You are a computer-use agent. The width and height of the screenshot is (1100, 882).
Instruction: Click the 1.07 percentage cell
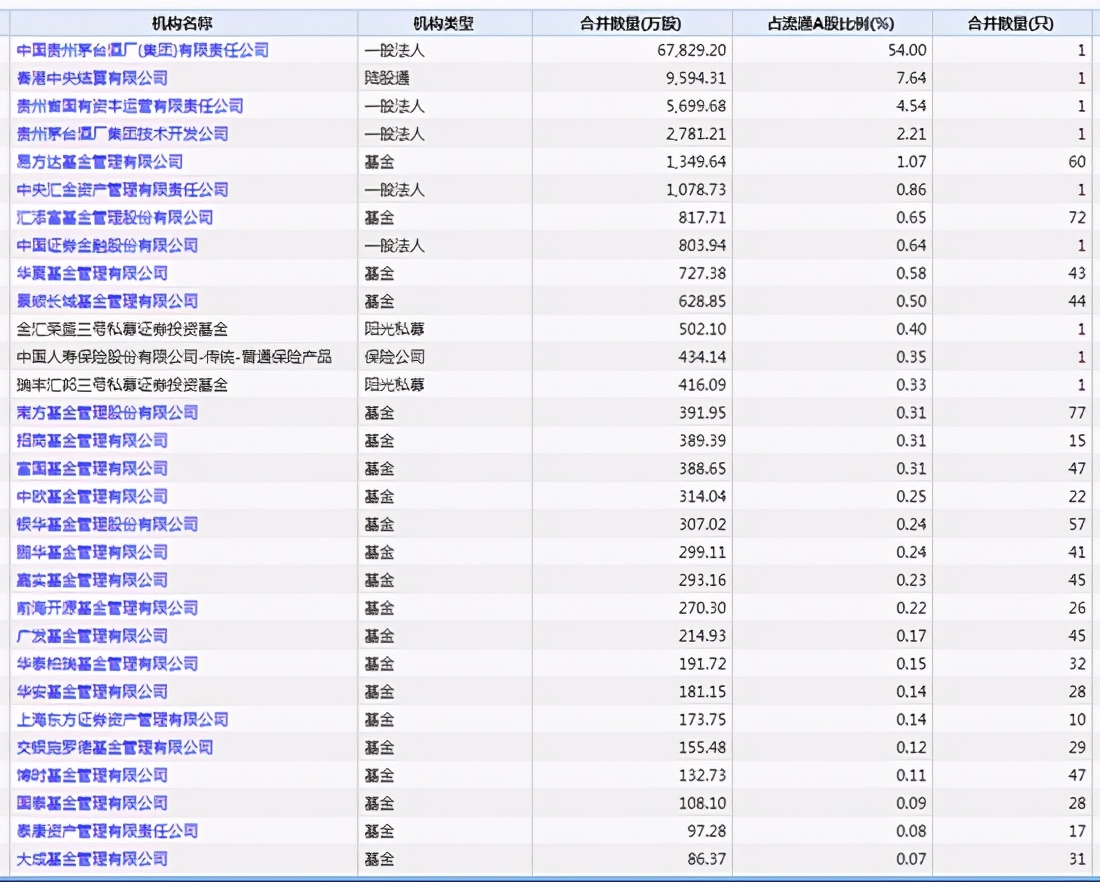coord(911,162)
